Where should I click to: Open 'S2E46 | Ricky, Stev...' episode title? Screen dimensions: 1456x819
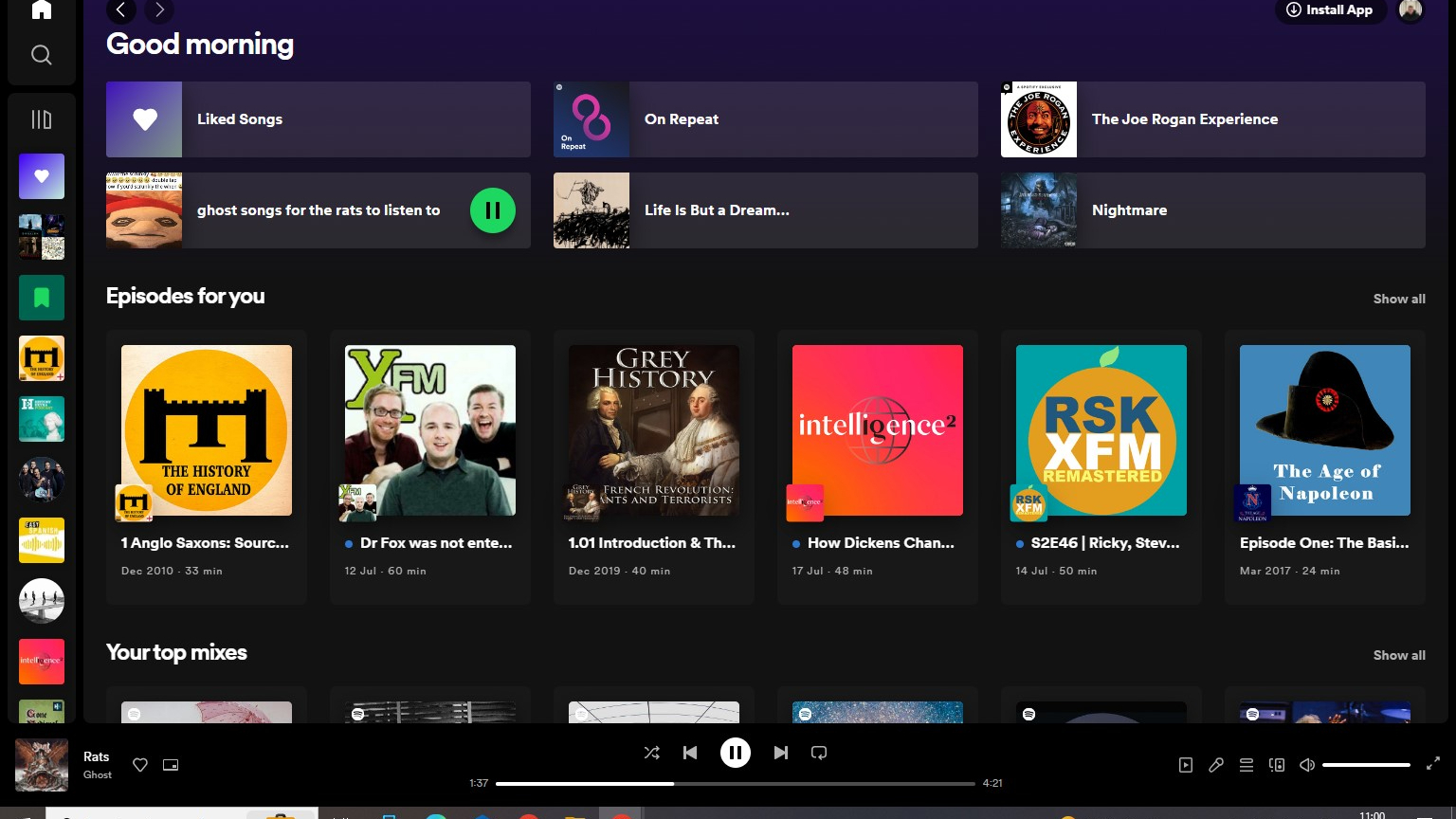1105,543
